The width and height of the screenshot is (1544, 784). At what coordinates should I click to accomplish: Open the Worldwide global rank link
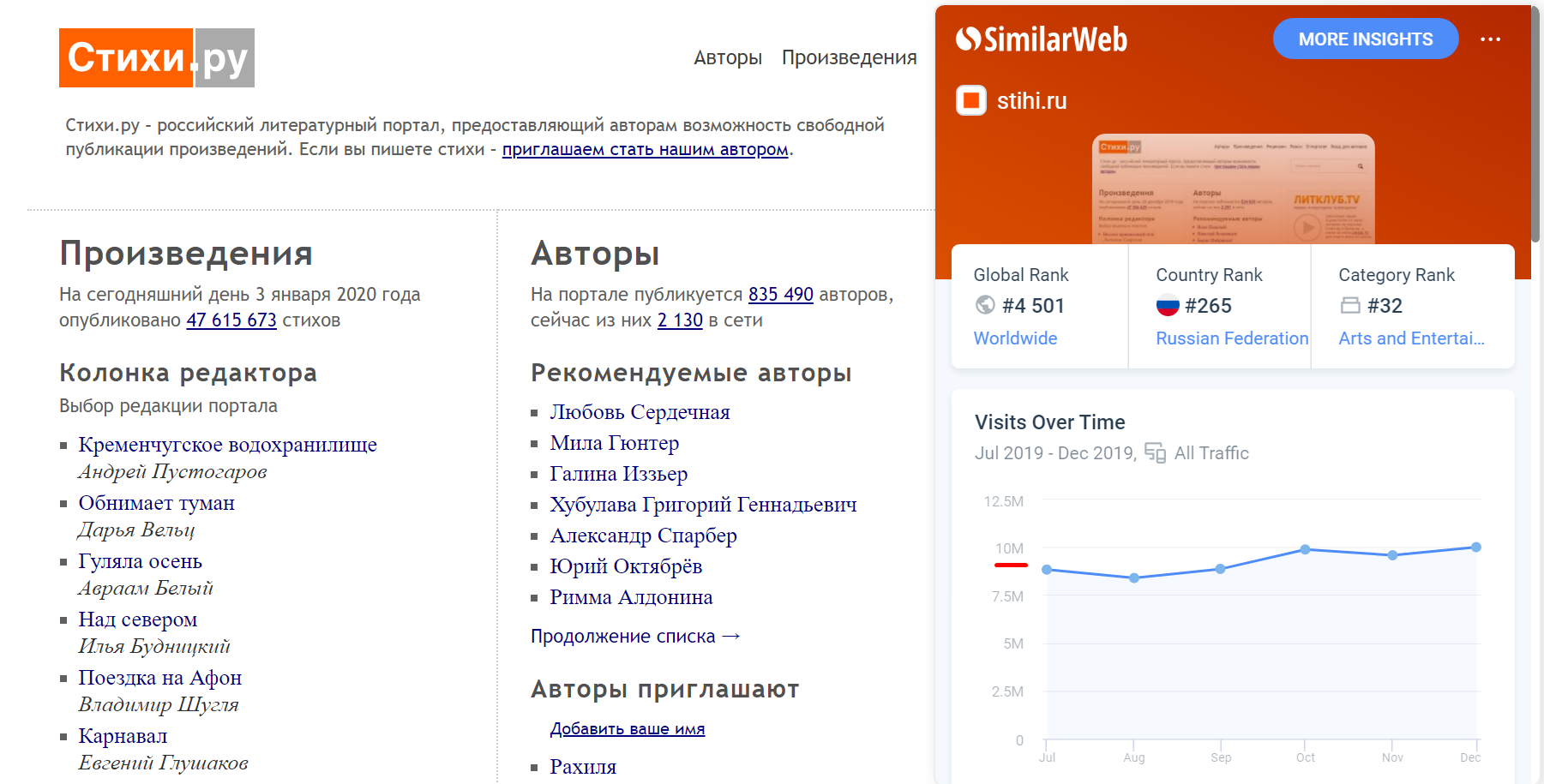1015,338
